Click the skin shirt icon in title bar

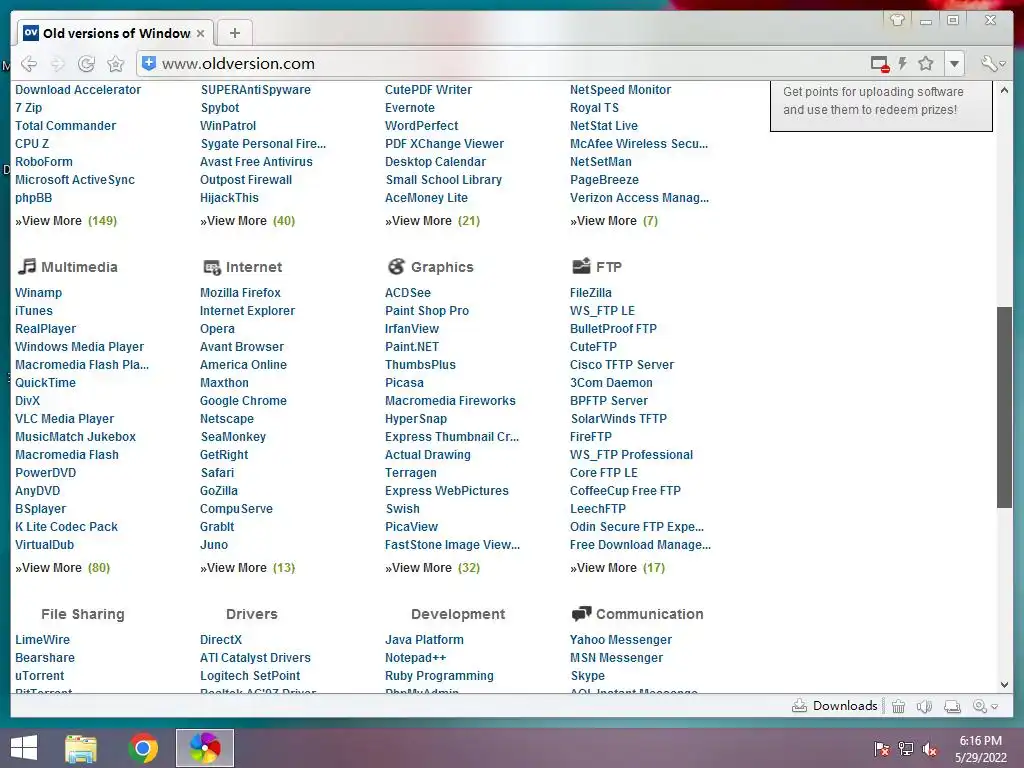[897, 20]
